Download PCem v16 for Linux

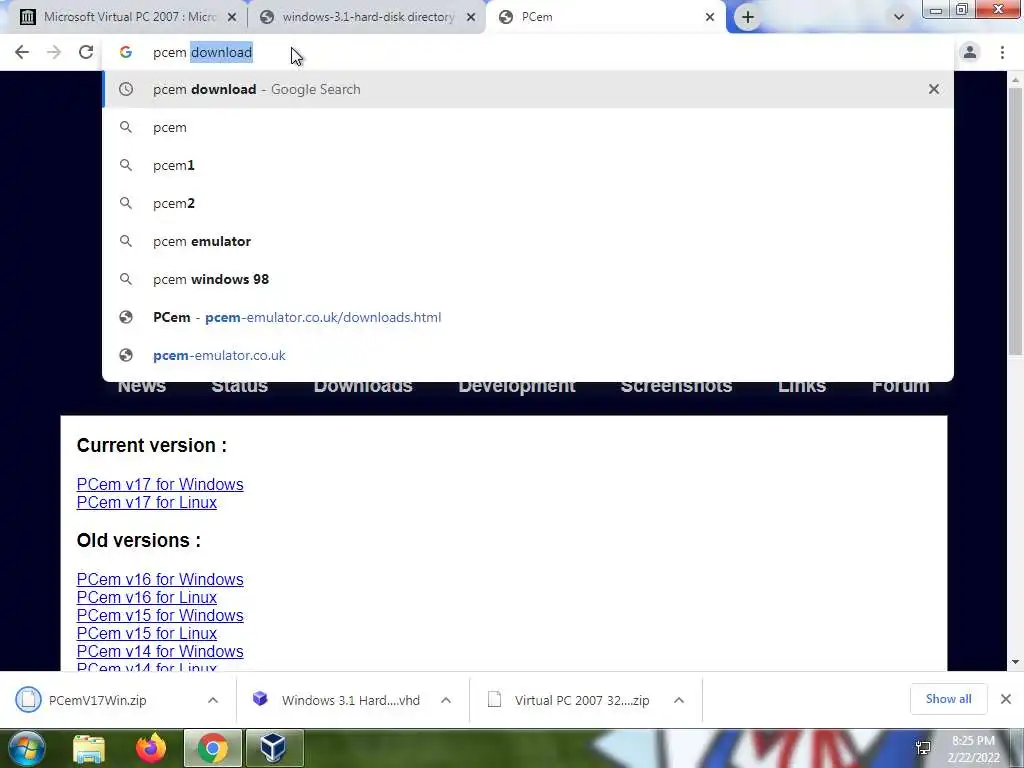pyautogui.click(x=146, y=597)
